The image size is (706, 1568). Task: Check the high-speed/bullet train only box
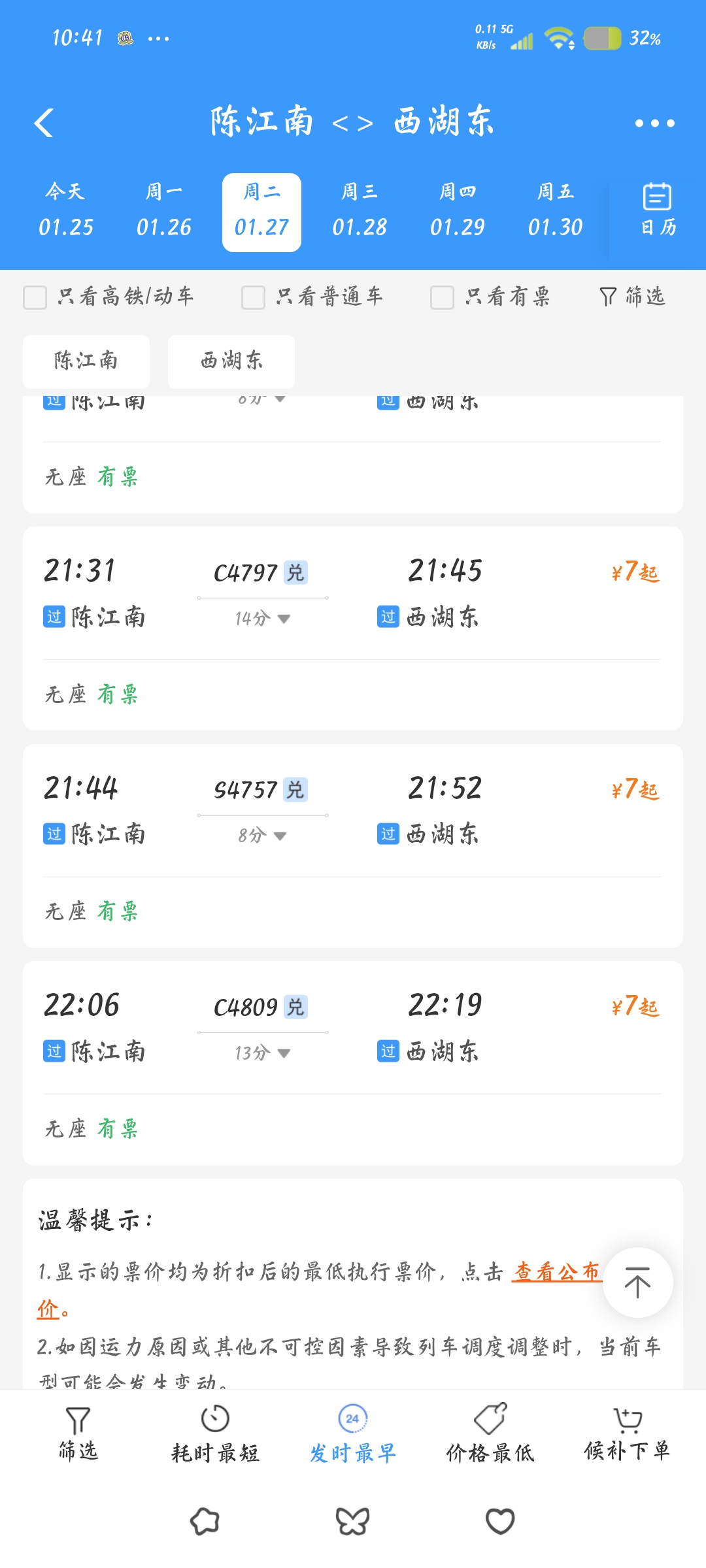[35, 297]
